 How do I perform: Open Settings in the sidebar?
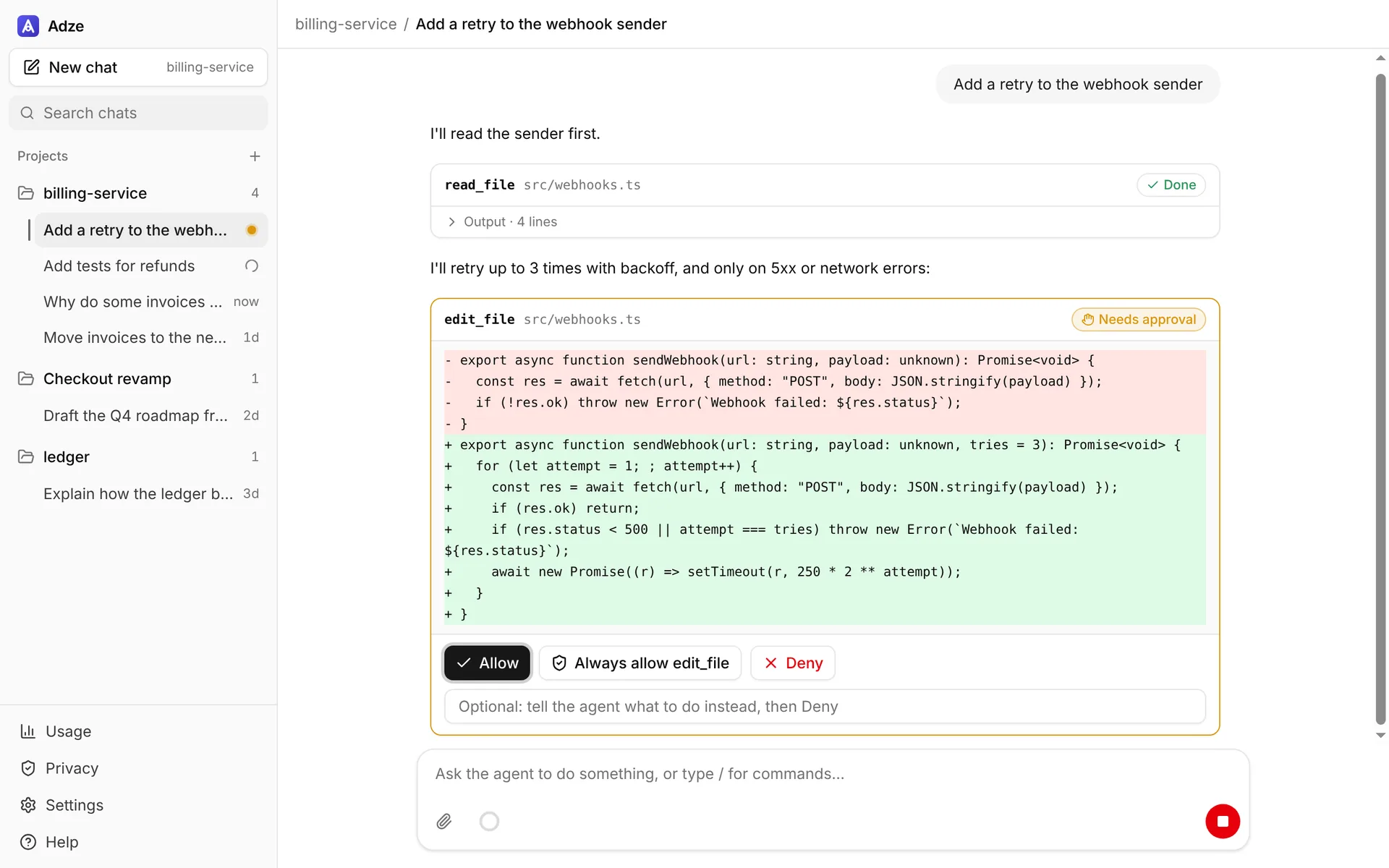pyautogui.click(x=139, y=805)
